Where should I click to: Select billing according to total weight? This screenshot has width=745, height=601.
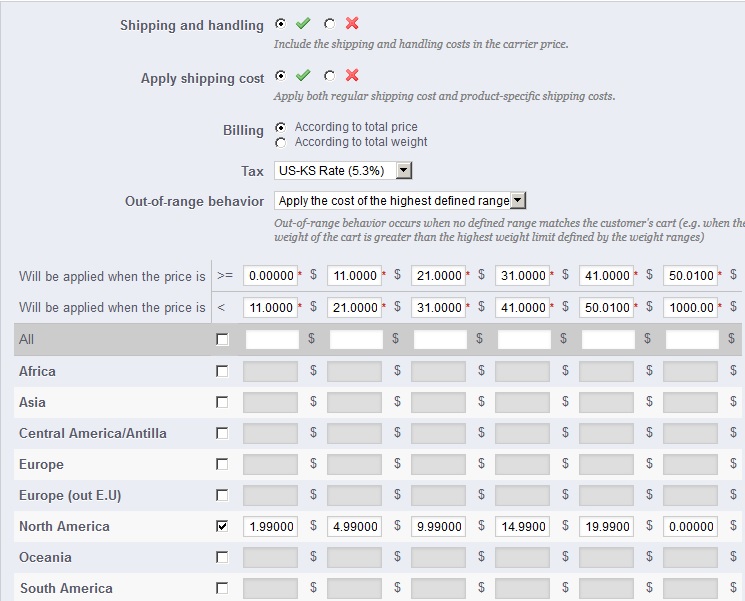[281, 142]
